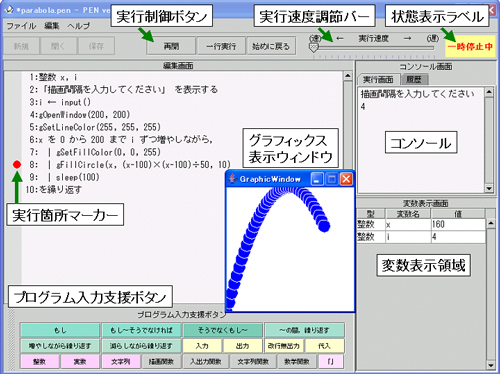The image size is (500, 374).
Task: Click the 入力 input support button
Action: (x=202, y=346)
